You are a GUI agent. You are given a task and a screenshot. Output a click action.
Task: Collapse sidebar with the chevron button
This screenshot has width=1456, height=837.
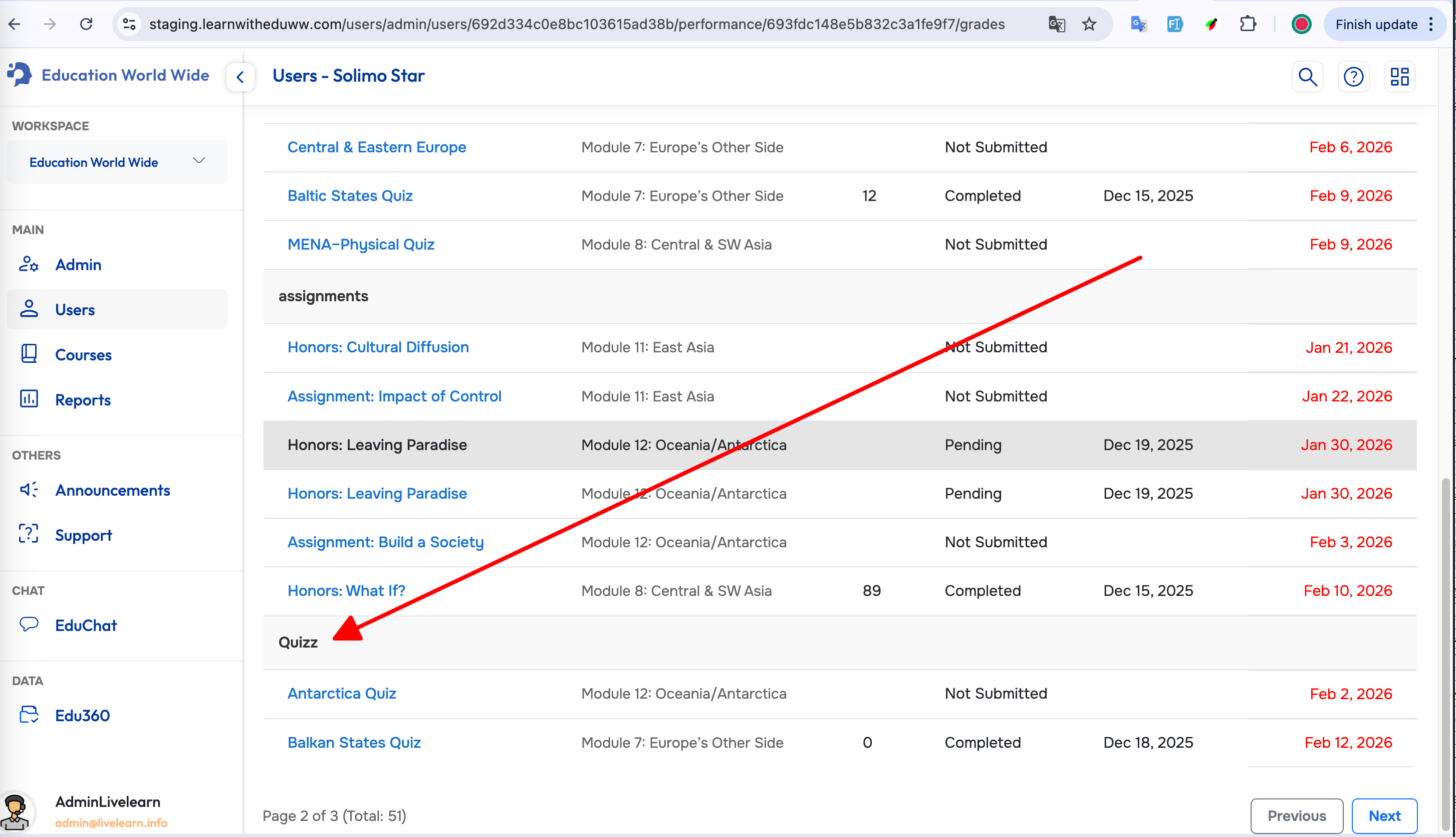240,77
